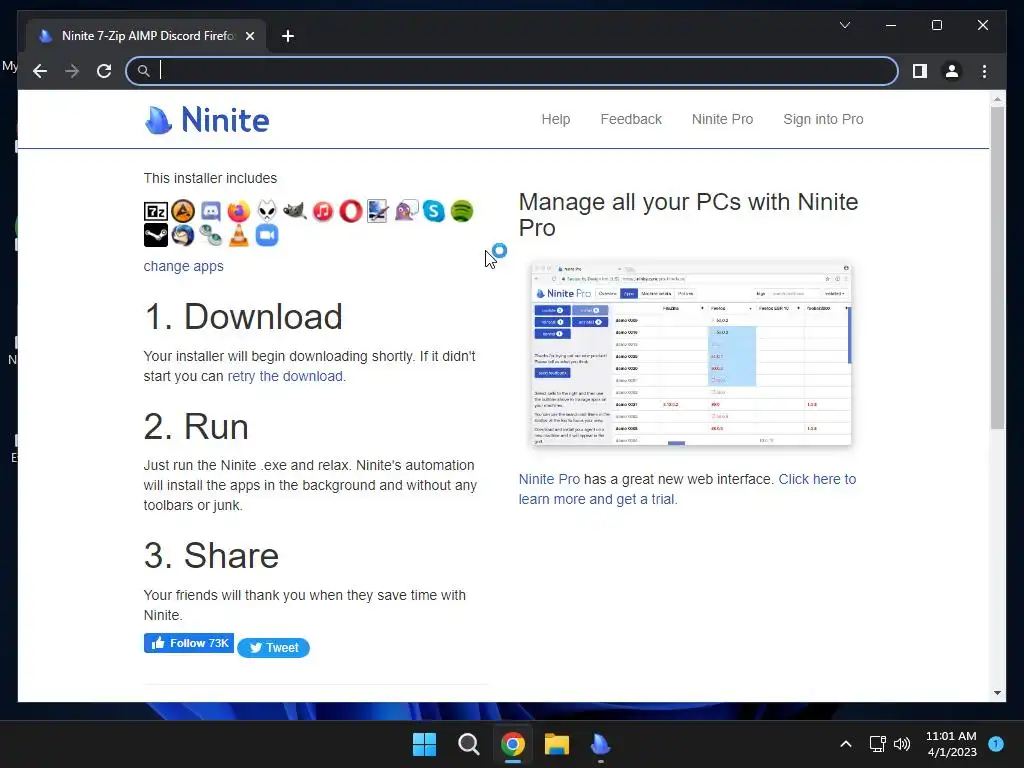Open Windows taskbar search

coord(469,744)
